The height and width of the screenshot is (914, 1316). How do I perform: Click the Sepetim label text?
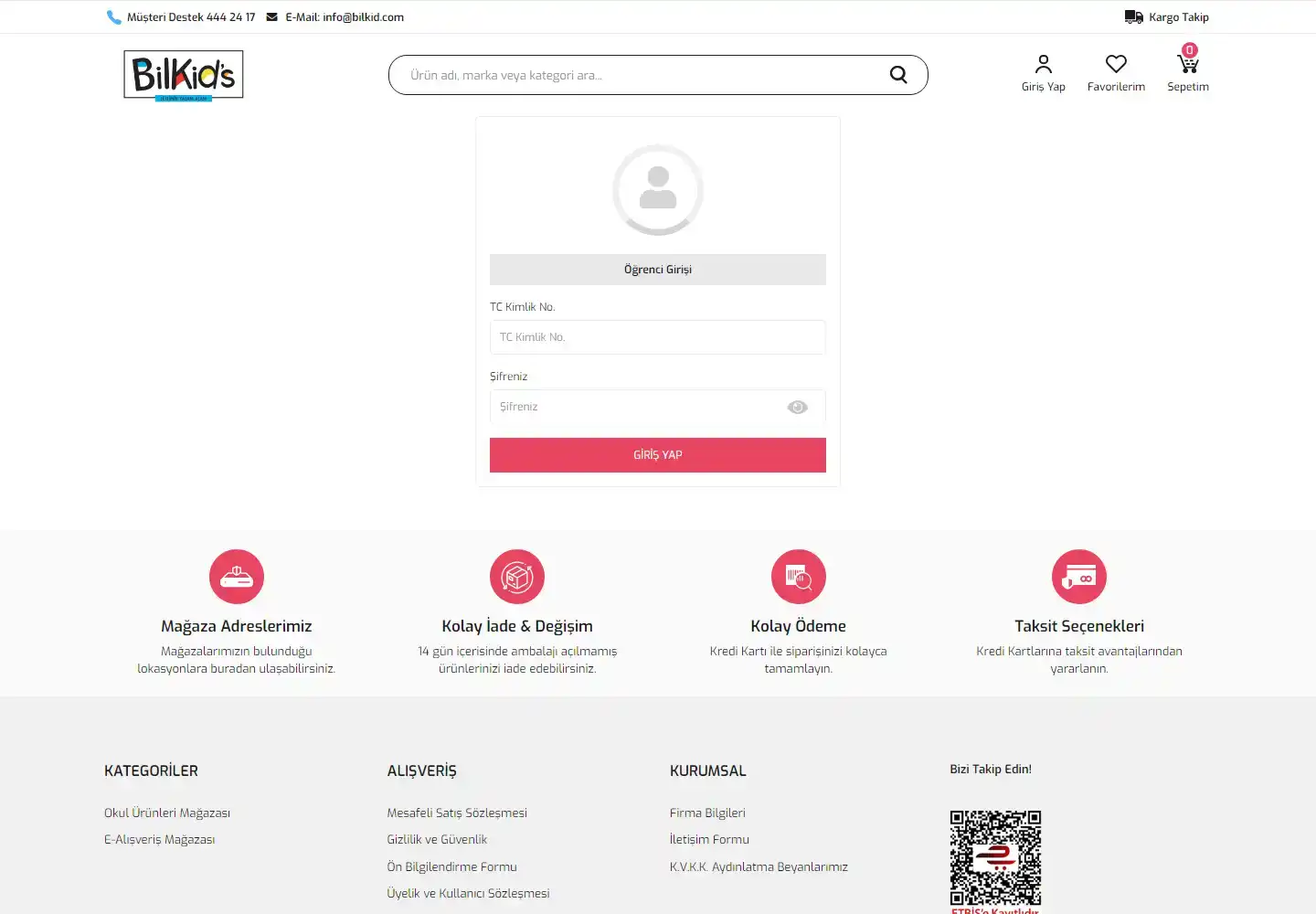pyautogui.click(x=1188, y=87)
